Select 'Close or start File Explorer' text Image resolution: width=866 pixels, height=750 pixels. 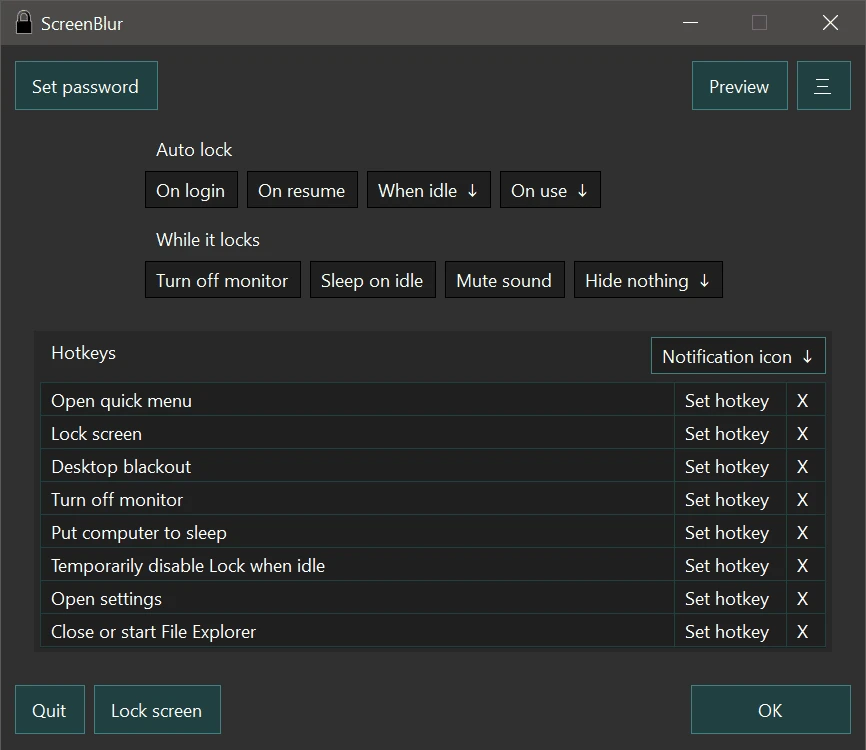pos(154,632)
